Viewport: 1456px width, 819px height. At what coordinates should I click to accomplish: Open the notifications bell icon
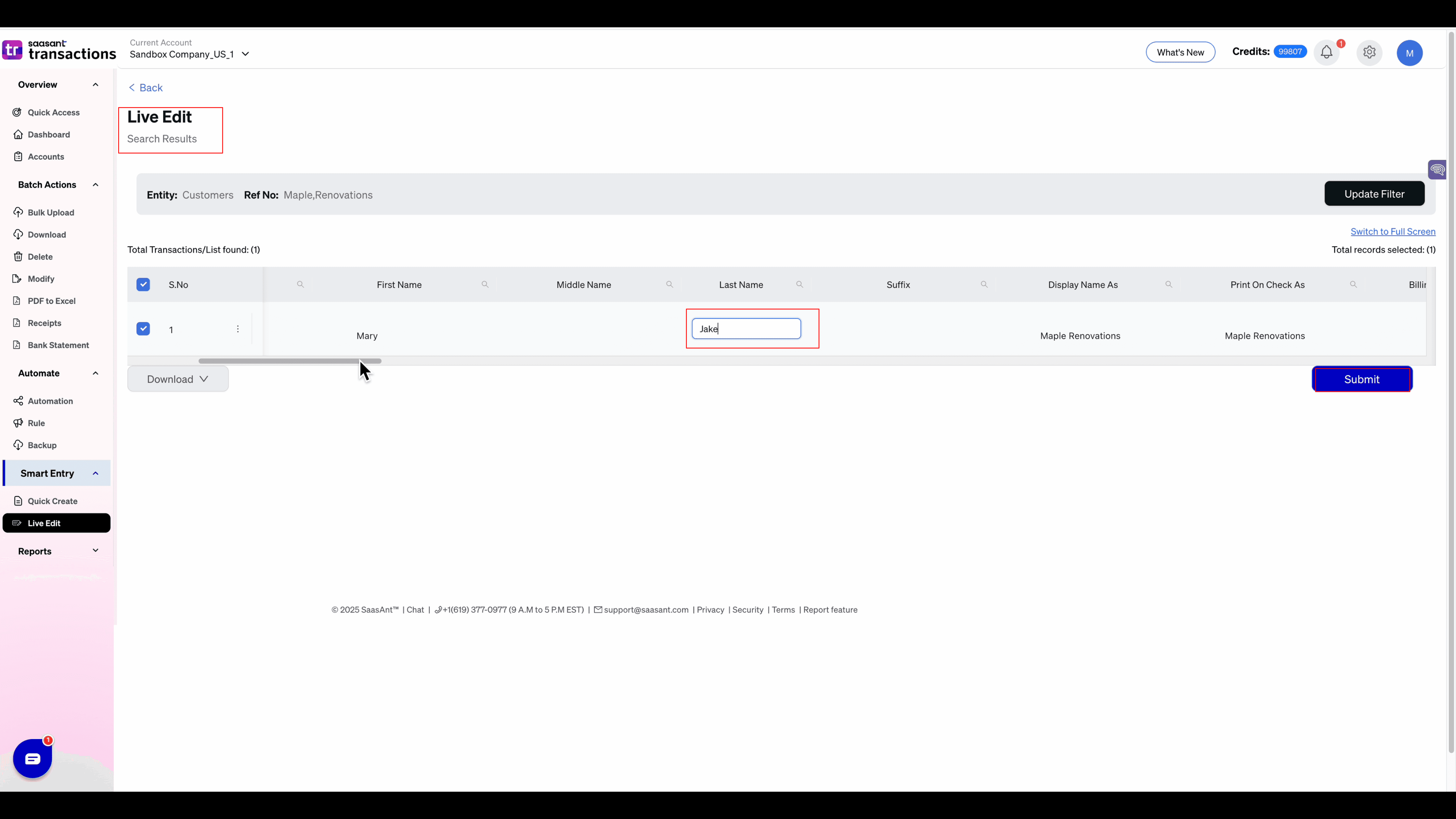coord(1327,53)
